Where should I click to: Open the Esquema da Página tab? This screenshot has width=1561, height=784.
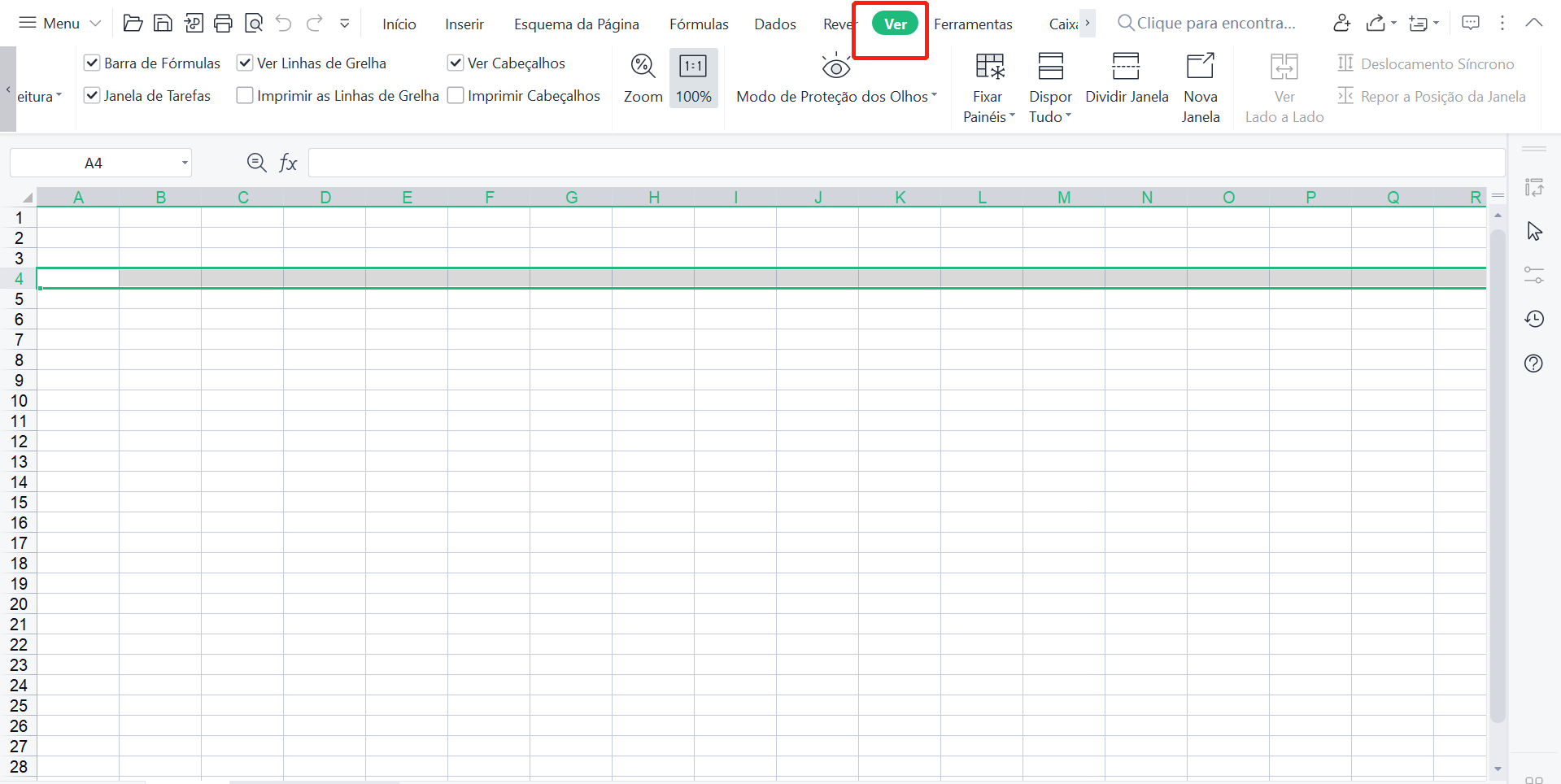point(576,24)
